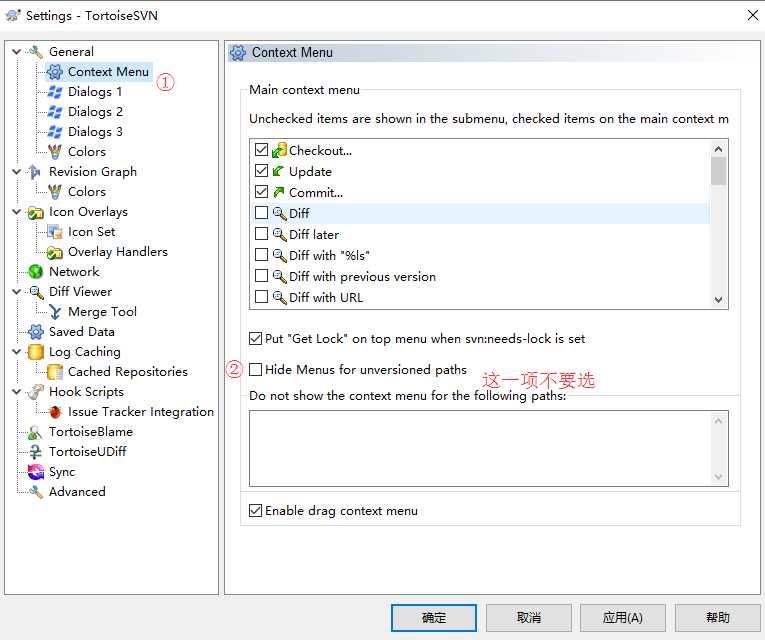Click the Dialogs 1 icon
Screen dimensions: 765x640
point(55,92)
